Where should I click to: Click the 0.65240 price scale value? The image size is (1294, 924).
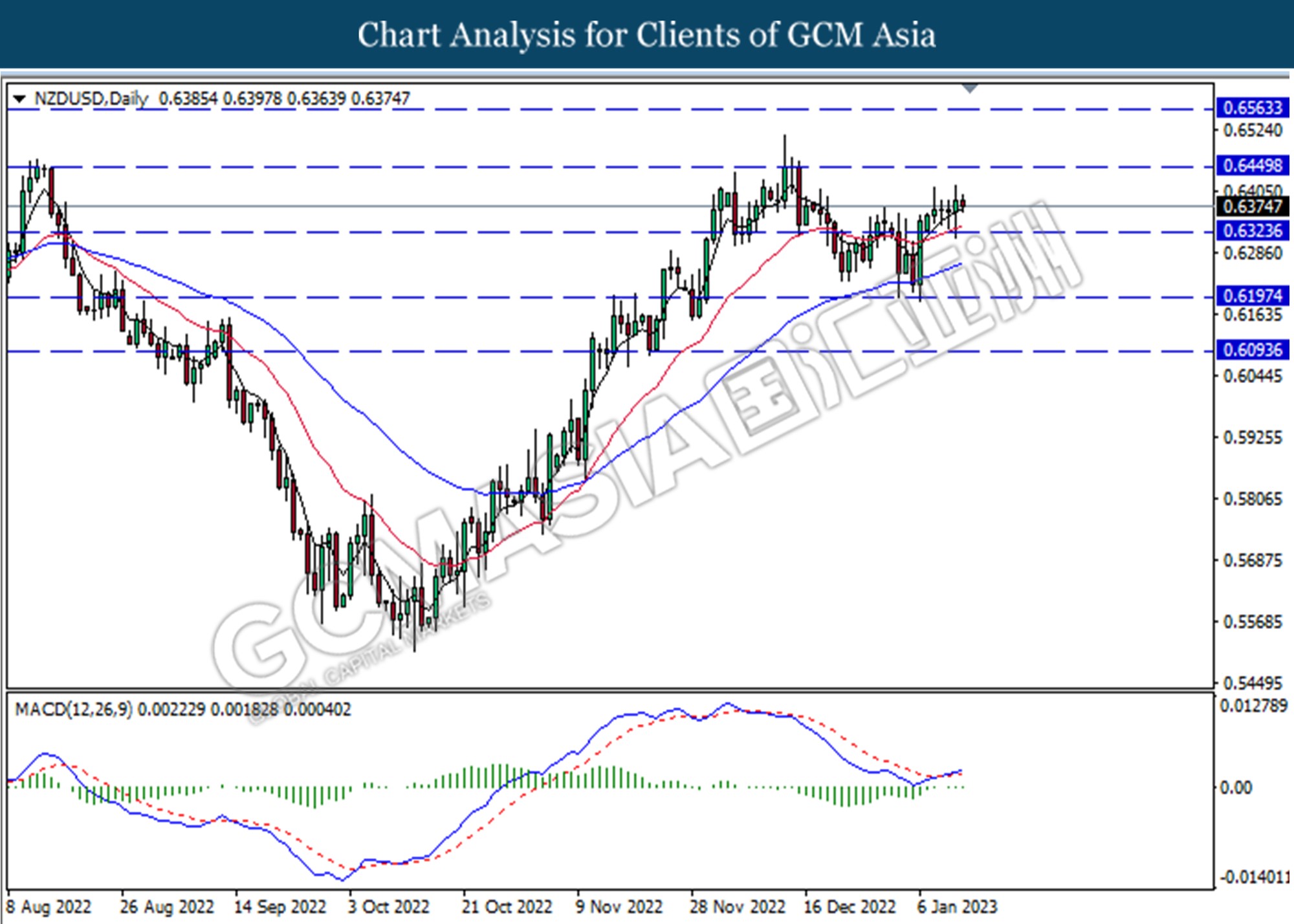[1253, 130]
